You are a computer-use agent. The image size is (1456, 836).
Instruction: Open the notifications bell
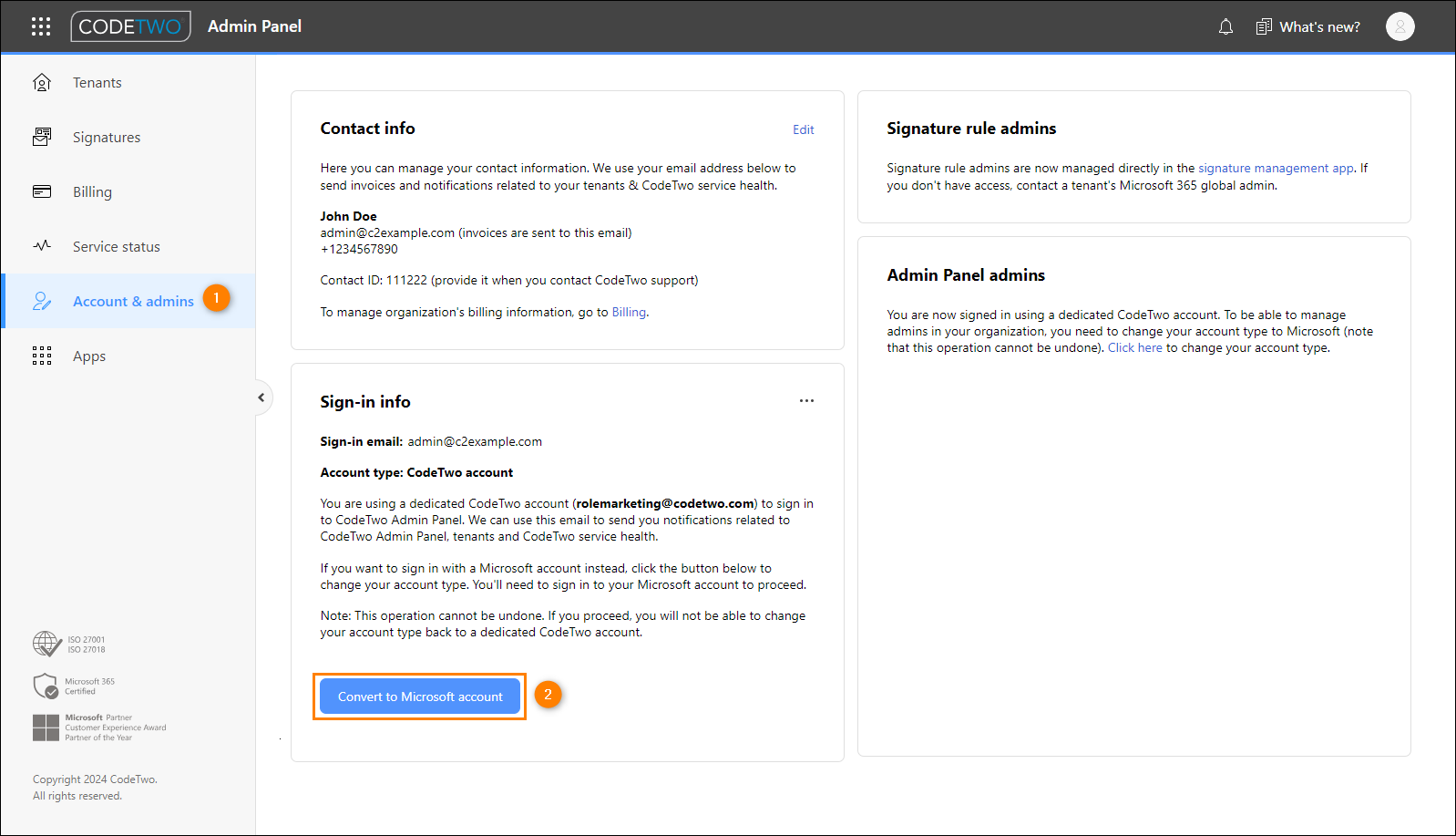(x=1225, y=27)
